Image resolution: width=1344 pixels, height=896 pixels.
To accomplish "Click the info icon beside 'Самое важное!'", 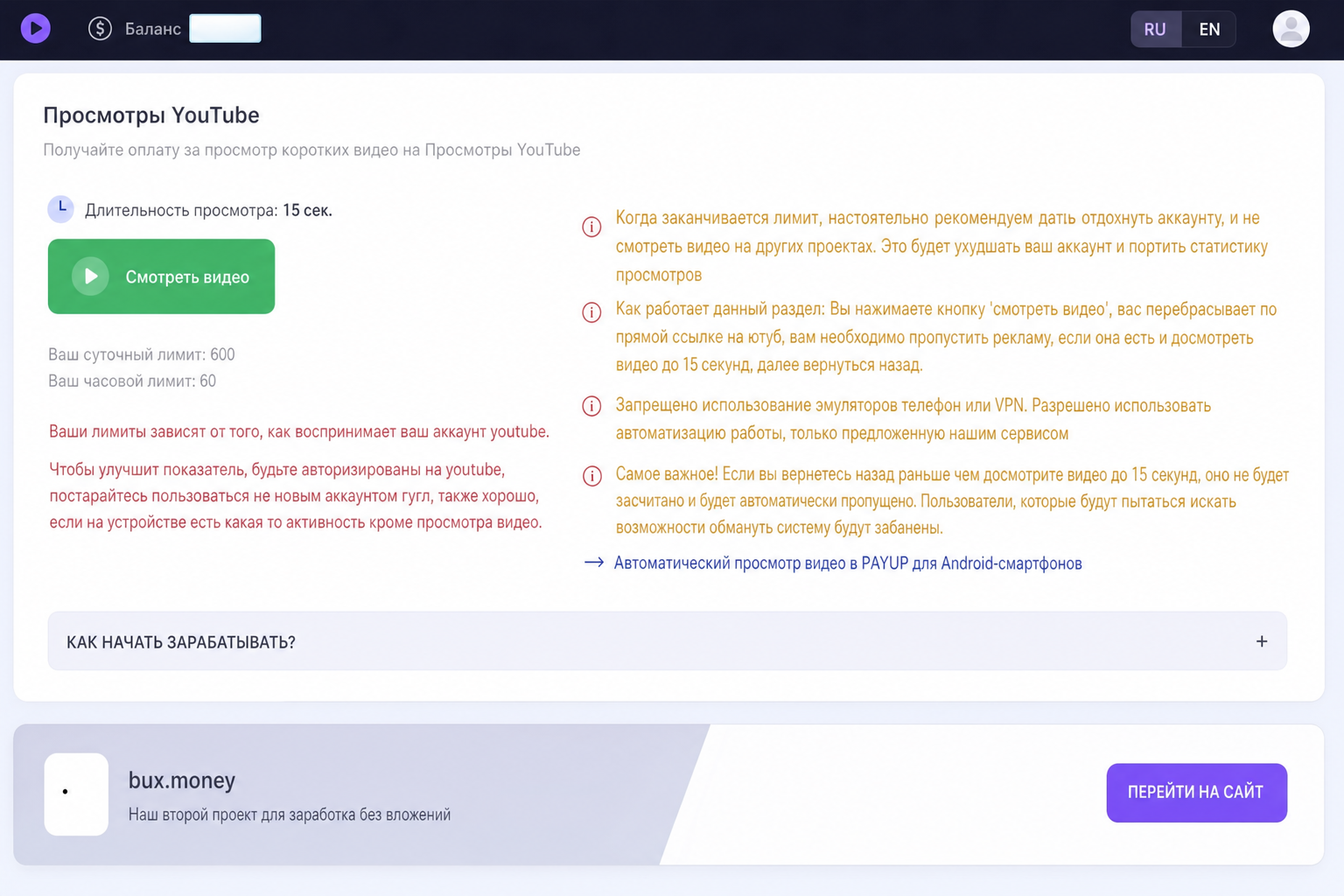I will click(x=592, y=476).
